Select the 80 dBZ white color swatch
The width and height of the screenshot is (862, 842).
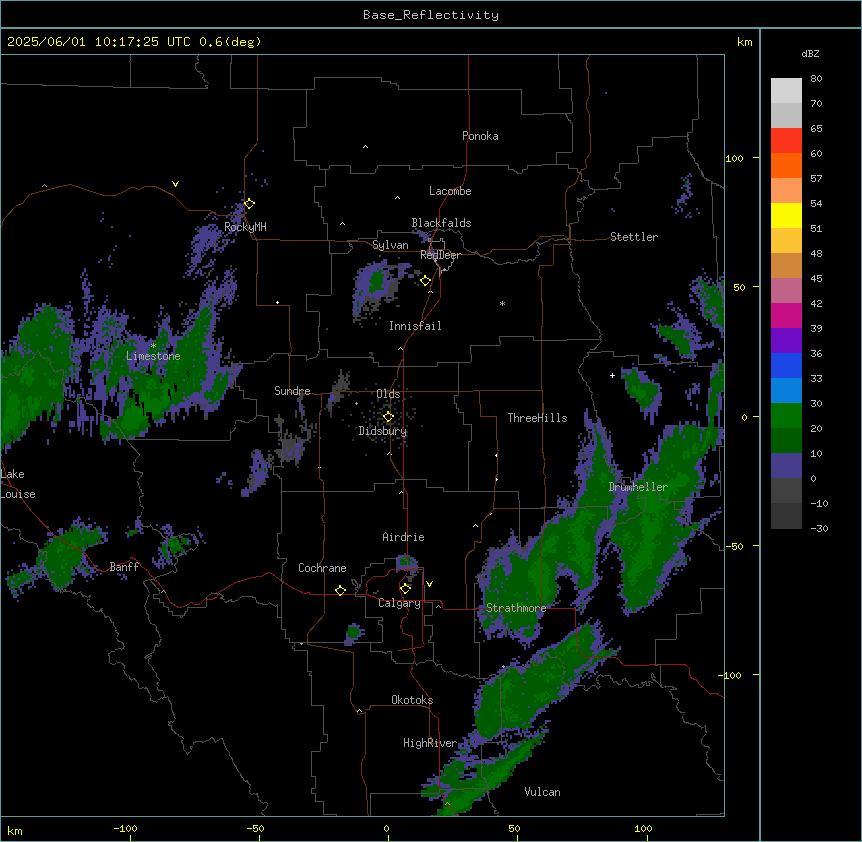786,90
